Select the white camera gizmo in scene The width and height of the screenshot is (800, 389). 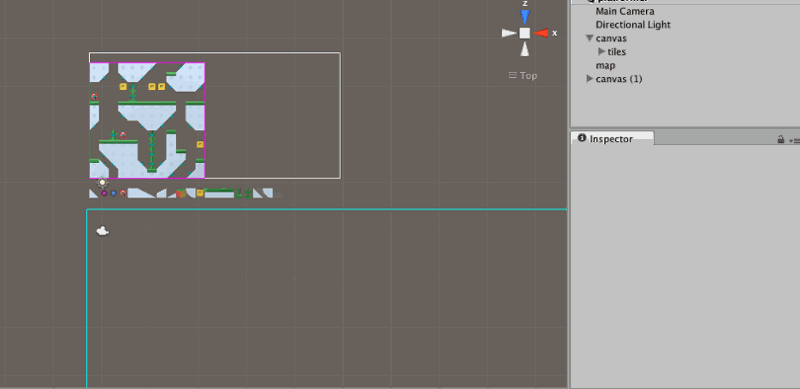(x=103, y=231)
